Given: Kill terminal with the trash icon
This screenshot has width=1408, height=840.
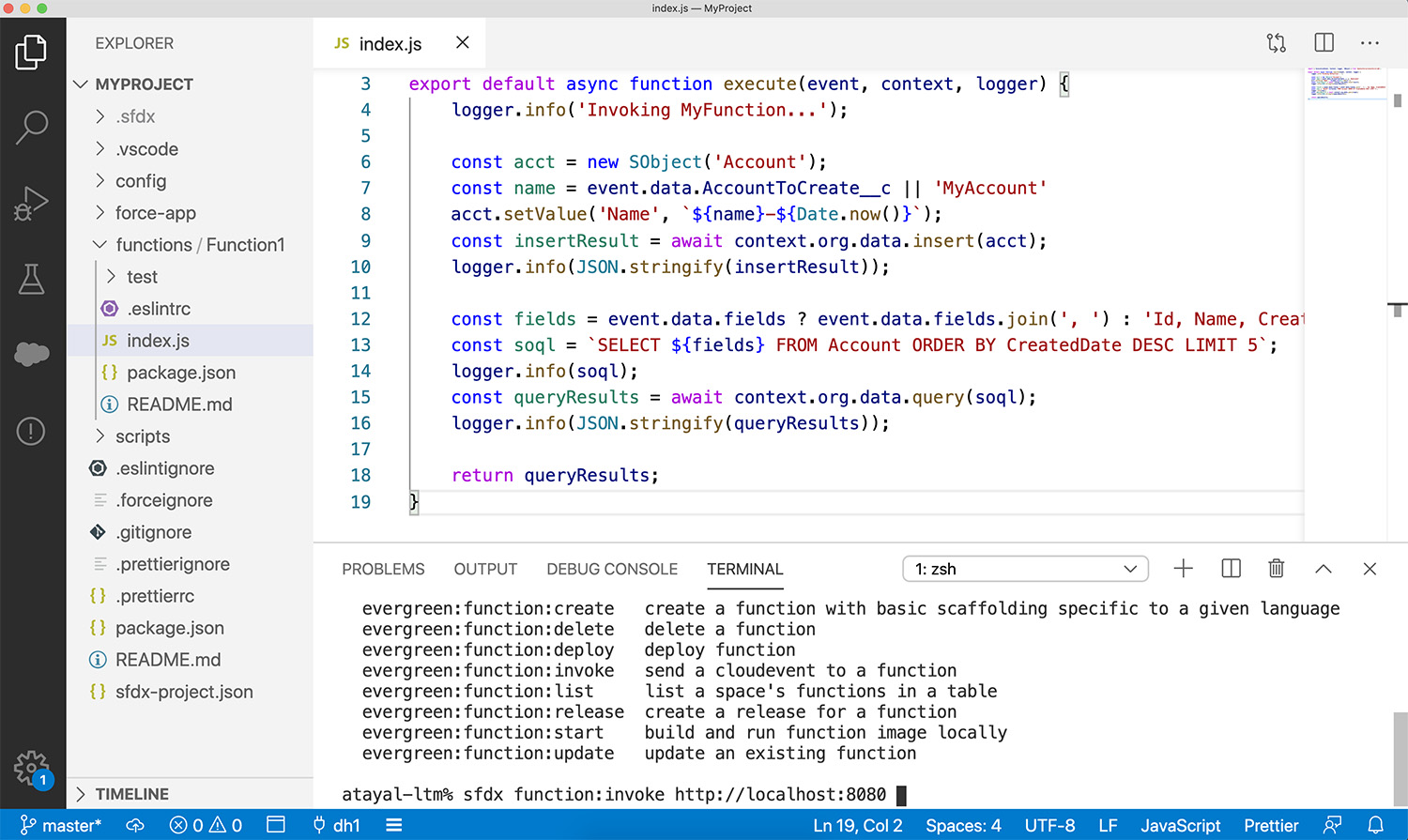Looking at the screenshot, I should [x=1276, y=569].
